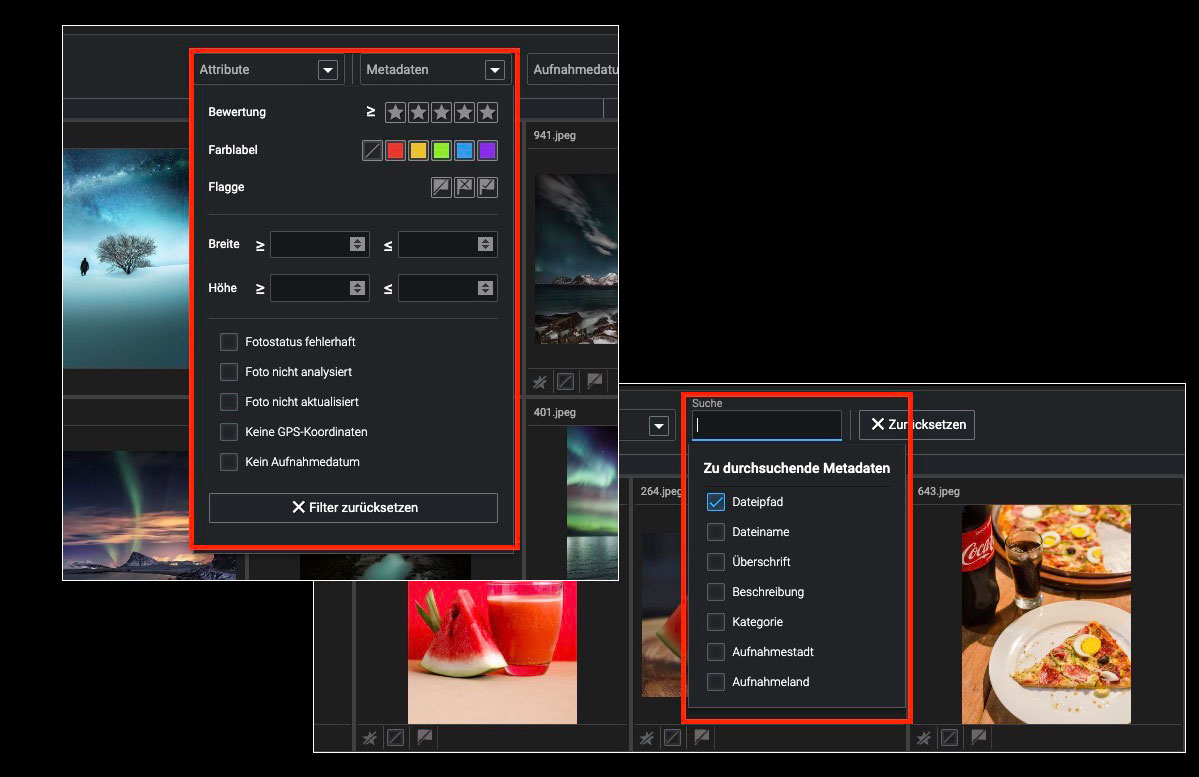Screen dimensions: 1199x777
Task: Uncheck the Dateipfad checkbox
Action: click(x=716, y=502)
